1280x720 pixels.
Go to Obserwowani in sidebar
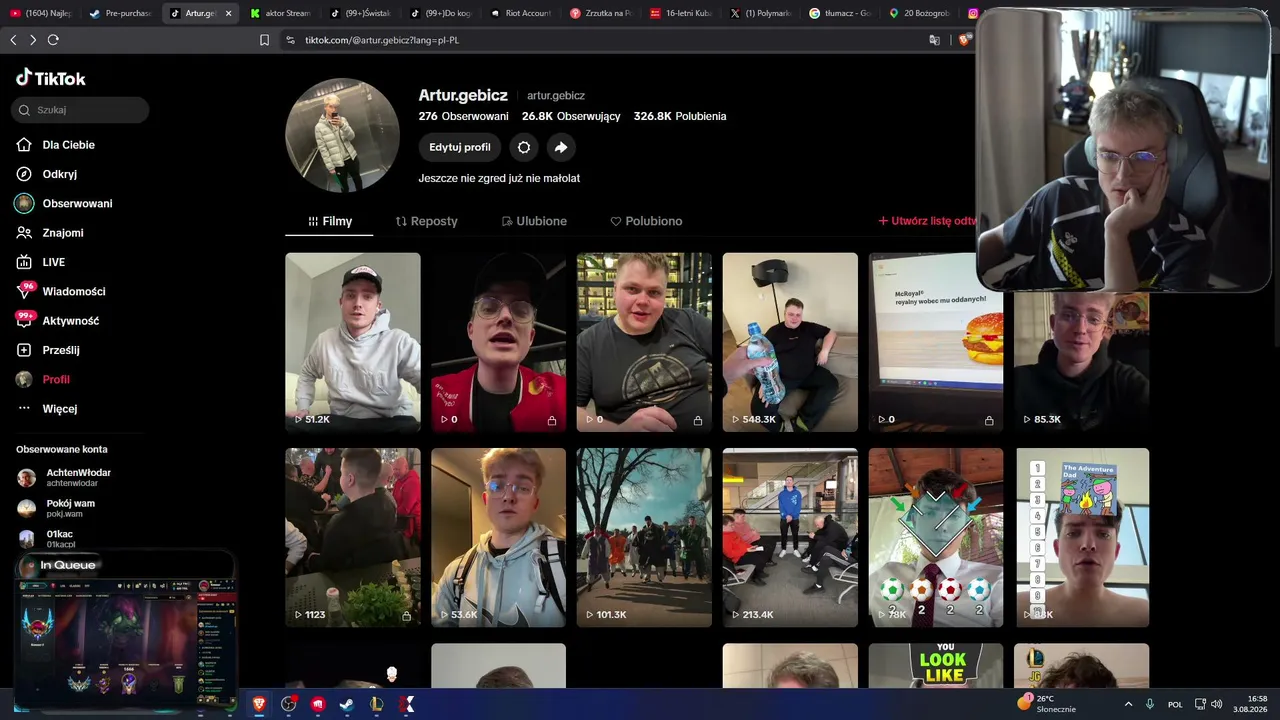(x=64, y=203)
